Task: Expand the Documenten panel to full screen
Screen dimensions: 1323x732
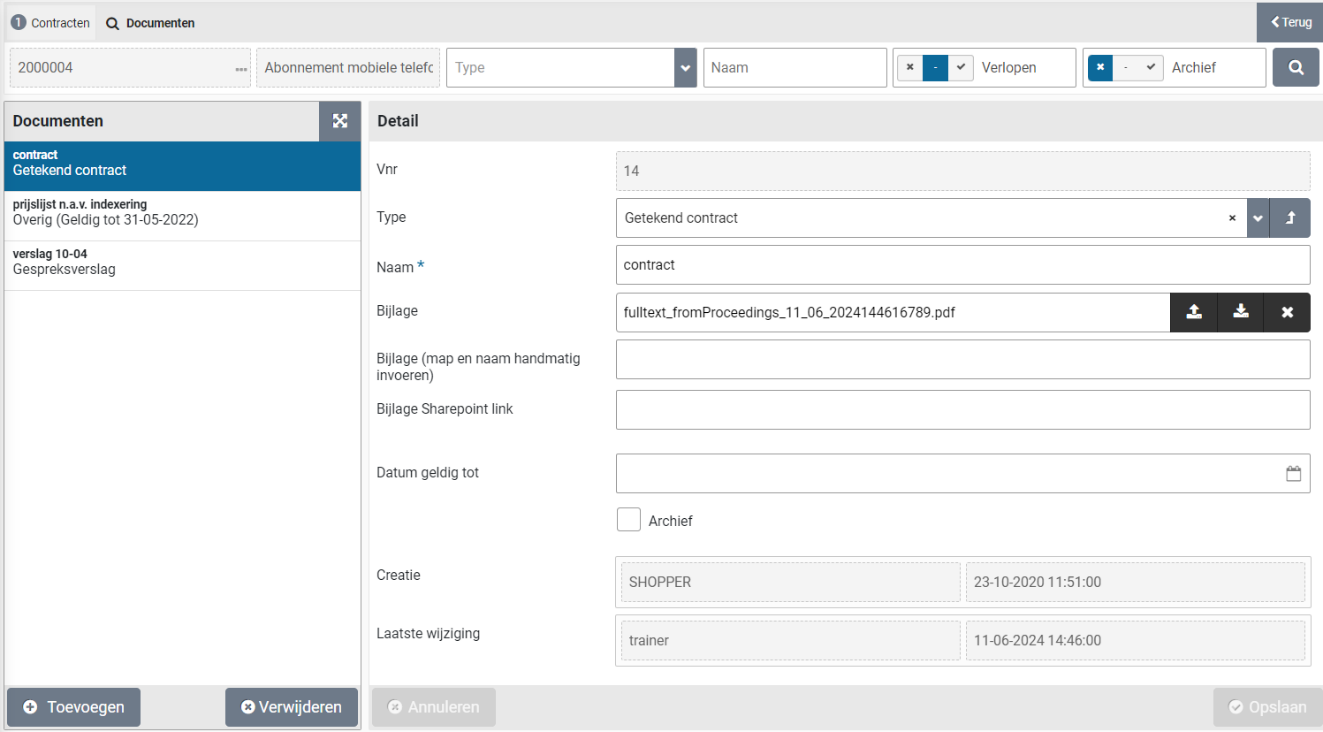Action: click(340, 121)
